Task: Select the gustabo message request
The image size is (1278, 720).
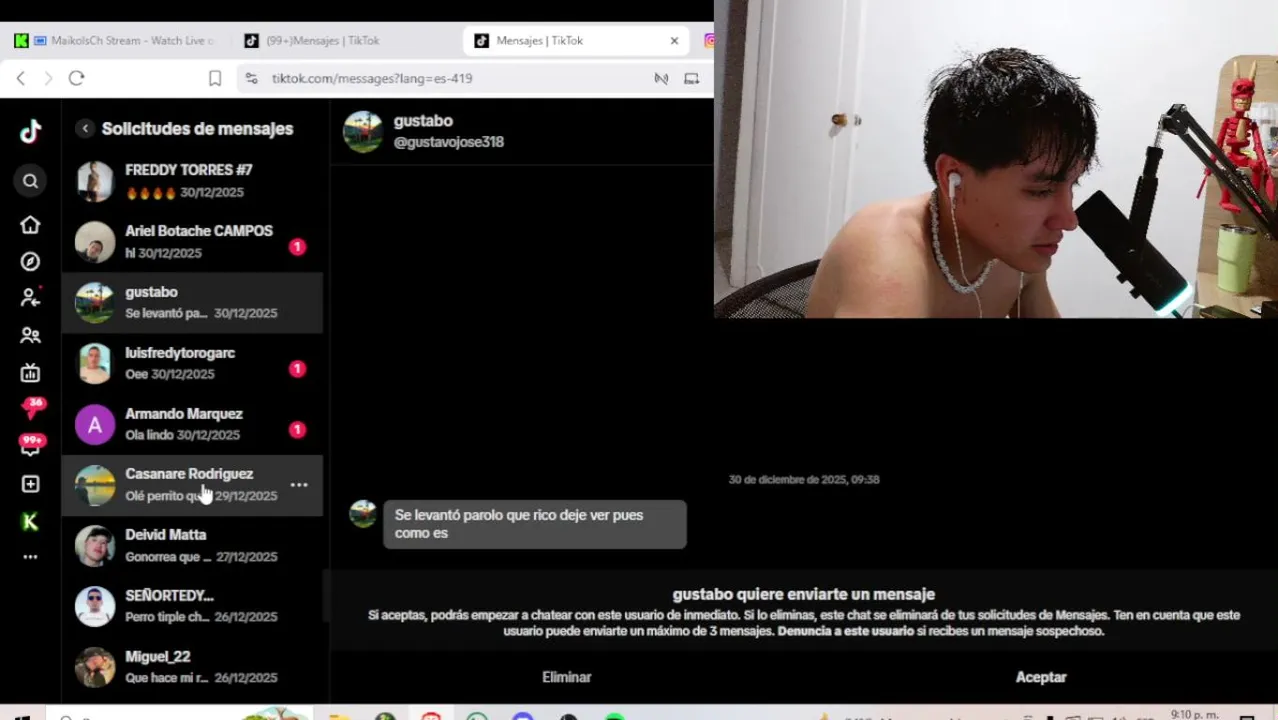Action: pos(192,302)
